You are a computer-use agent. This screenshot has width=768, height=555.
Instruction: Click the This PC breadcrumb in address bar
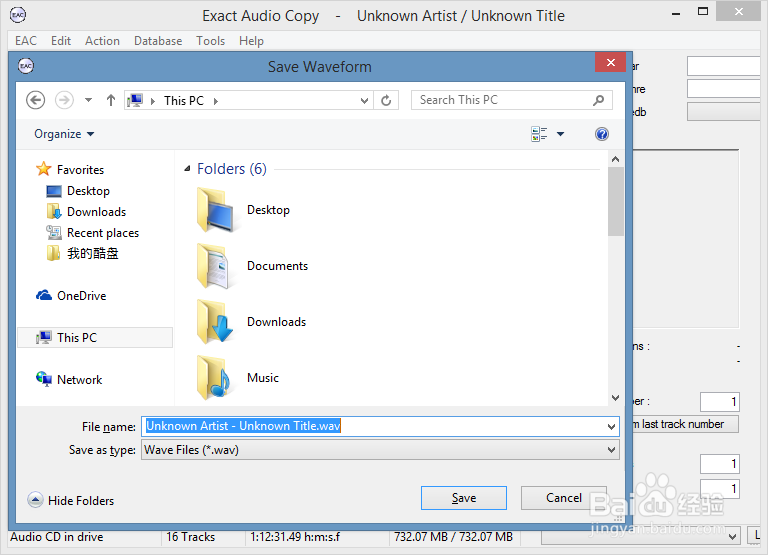184,100
